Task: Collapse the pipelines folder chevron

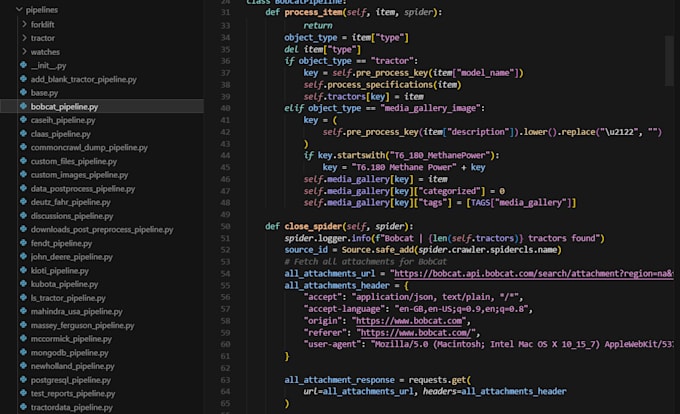Action: pyautogui.click(x=19, y=9)
